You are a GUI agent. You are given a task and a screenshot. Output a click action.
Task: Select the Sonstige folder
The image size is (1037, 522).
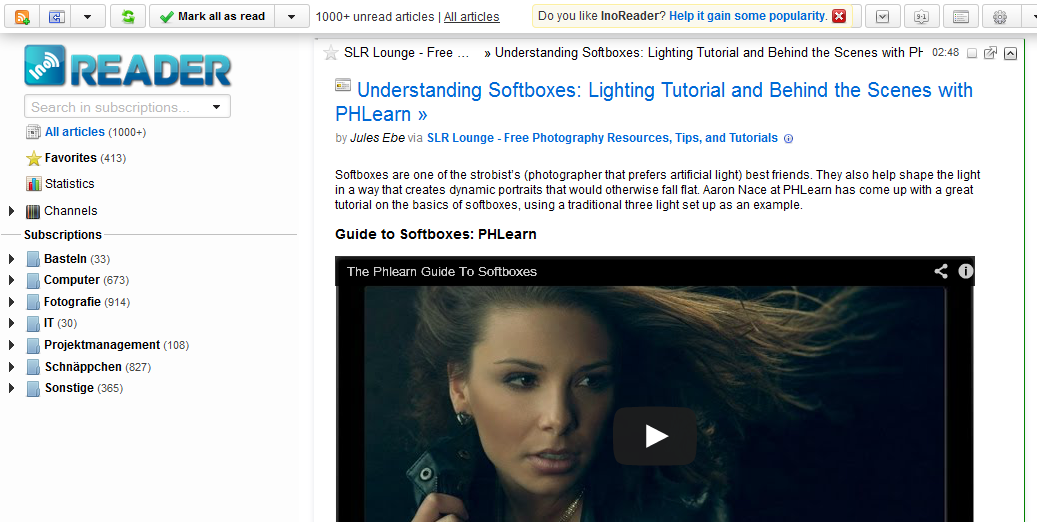tap(69, 388)
